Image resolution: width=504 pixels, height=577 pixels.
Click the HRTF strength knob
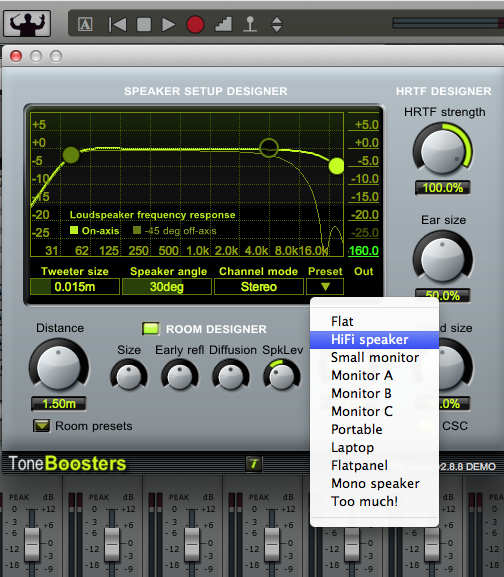[x=443, y=151]
